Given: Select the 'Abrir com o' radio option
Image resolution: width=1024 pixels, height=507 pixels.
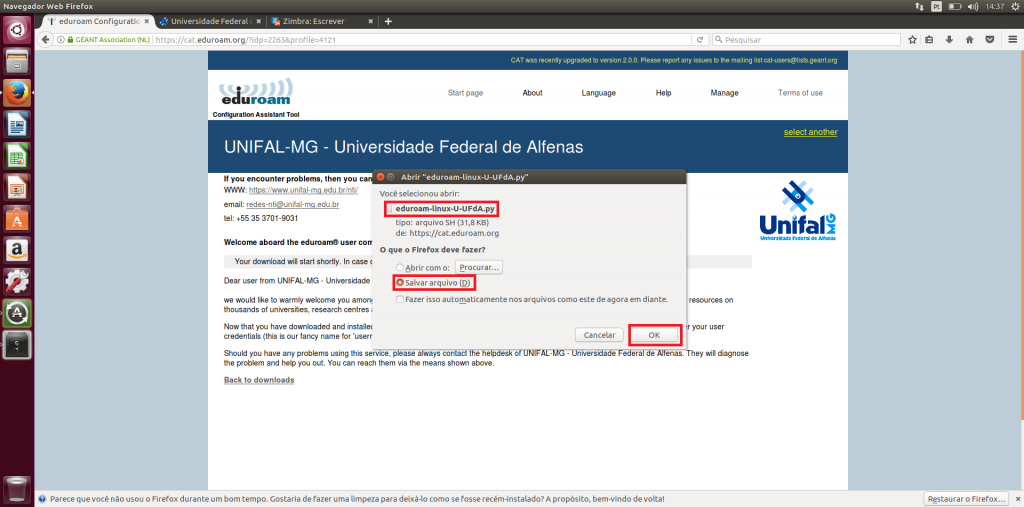Looking at the screenshot, I should pos(400,268).
